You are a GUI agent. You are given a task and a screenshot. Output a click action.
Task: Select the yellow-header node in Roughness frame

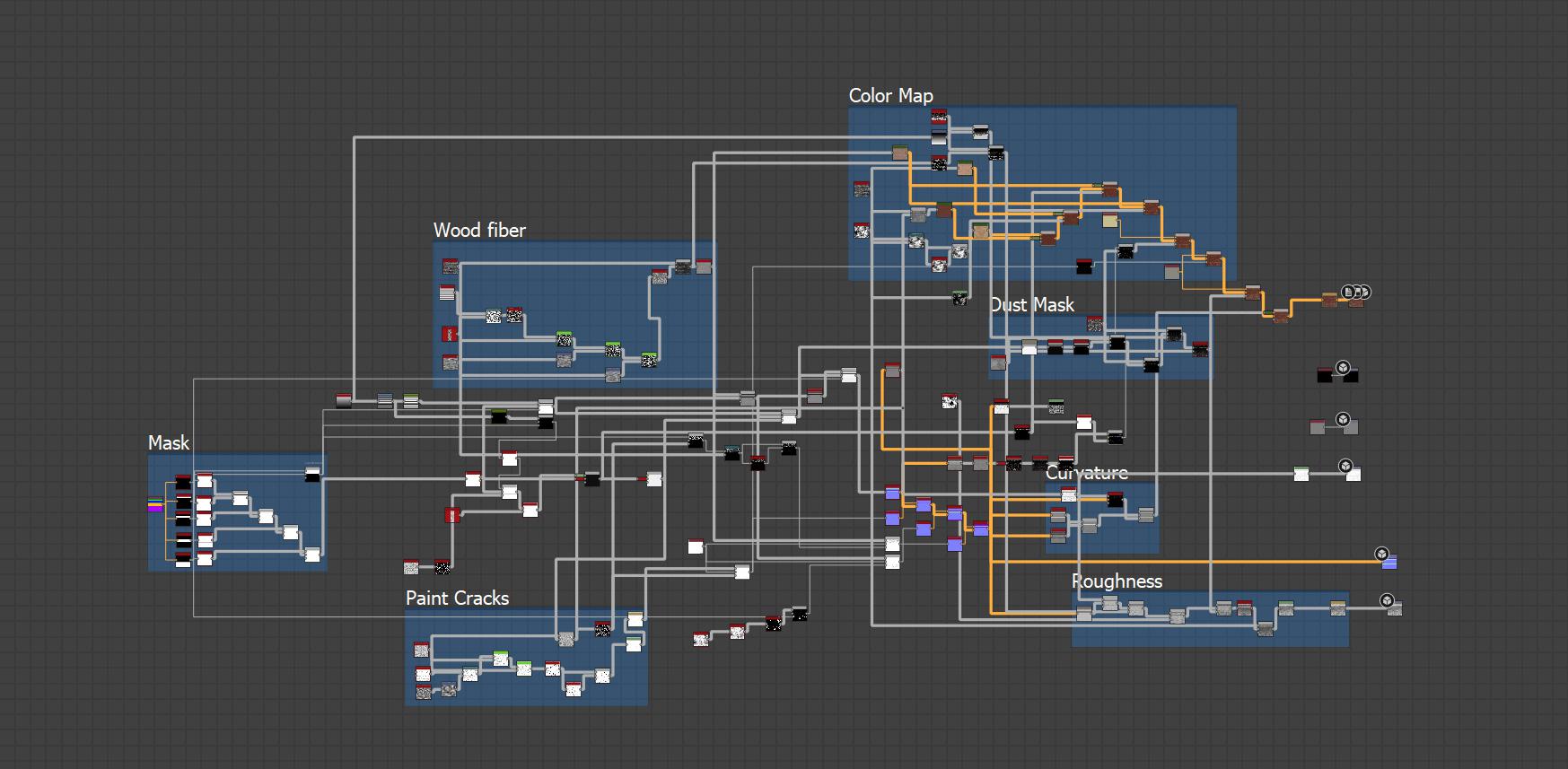pos(1338,607)
